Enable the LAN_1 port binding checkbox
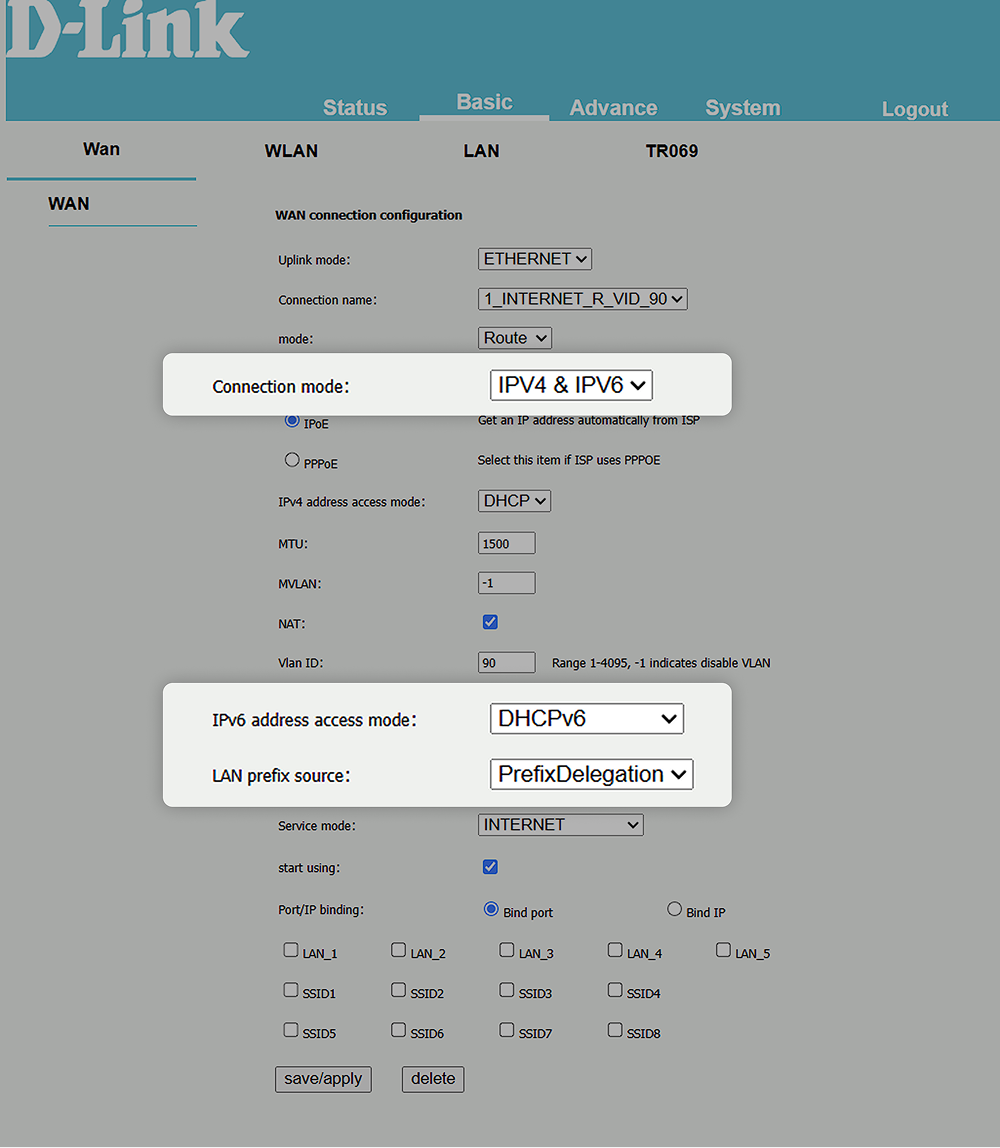1000x1148 pixels. [291, 951]
